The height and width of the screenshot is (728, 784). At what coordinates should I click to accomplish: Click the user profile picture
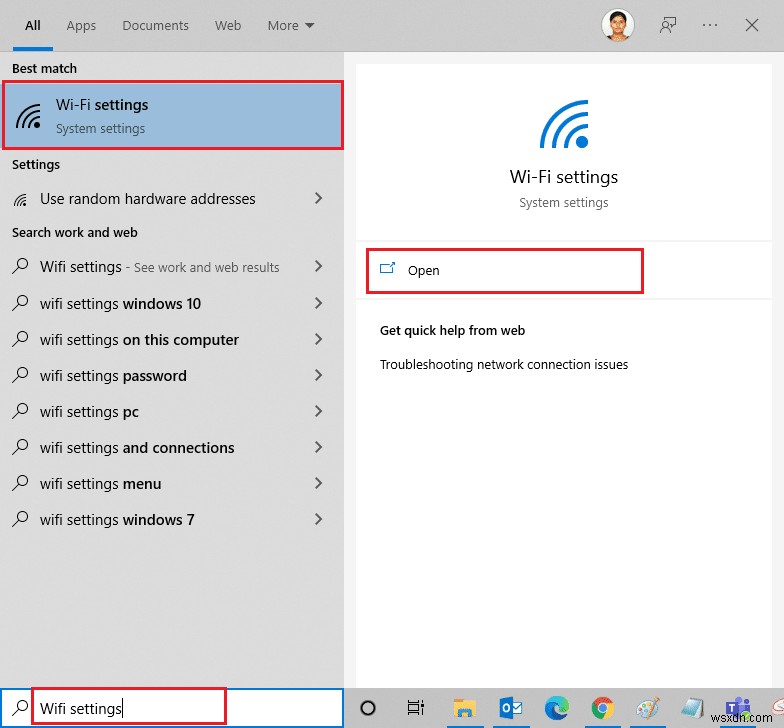click(x=617, y=26)
